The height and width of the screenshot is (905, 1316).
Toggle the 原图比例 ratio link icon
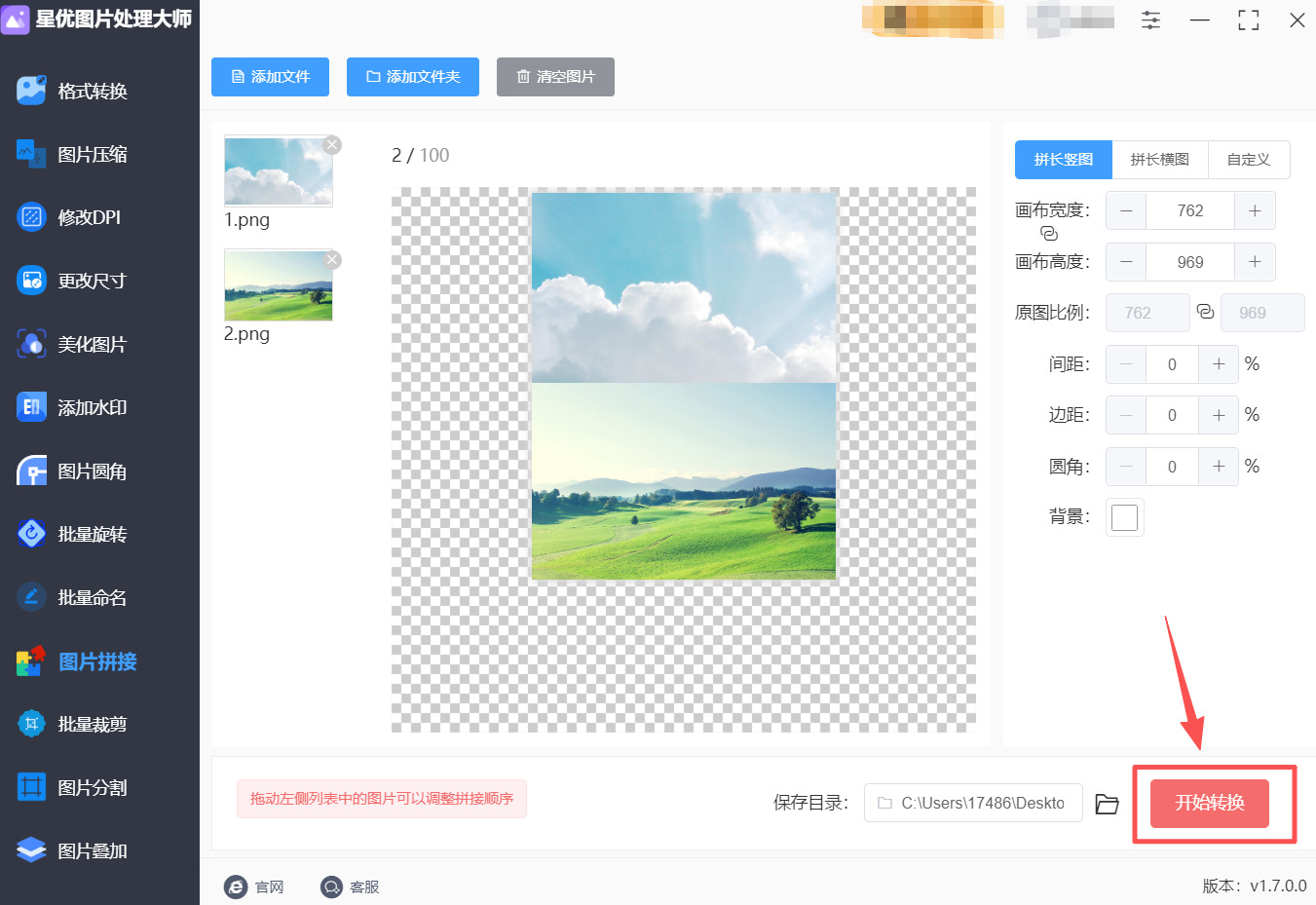click(x=1205, y=312)
